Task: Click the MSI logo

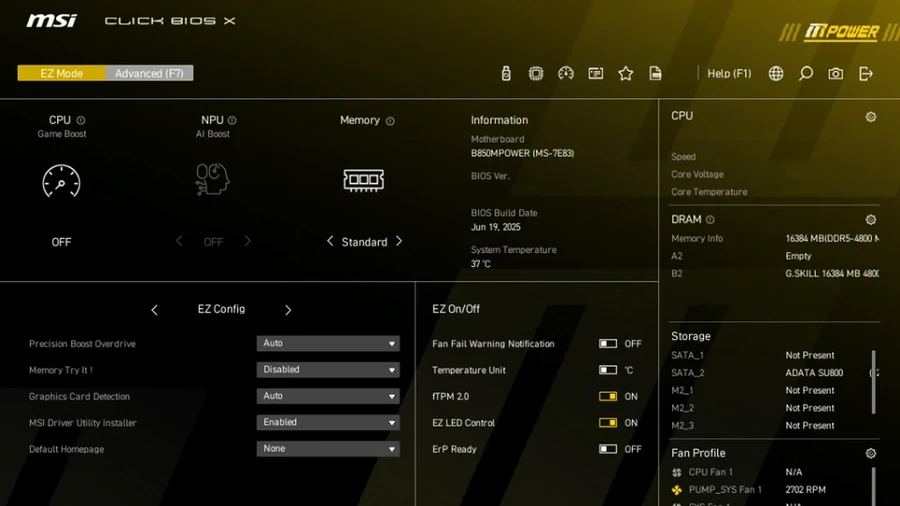Action: [x=52, y=21]
